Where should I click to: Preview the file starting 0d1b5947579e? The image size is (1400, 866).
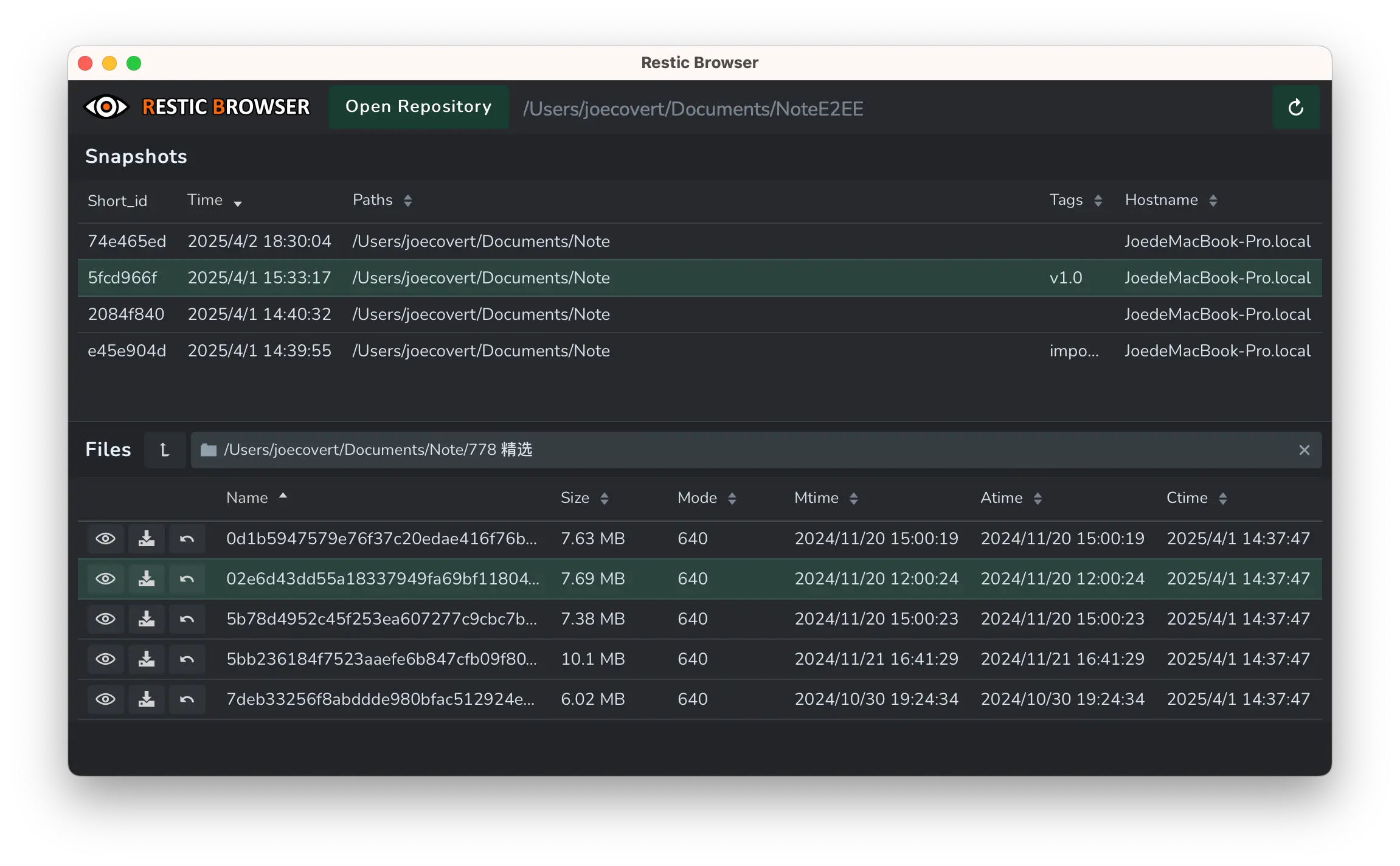(106, 539)
